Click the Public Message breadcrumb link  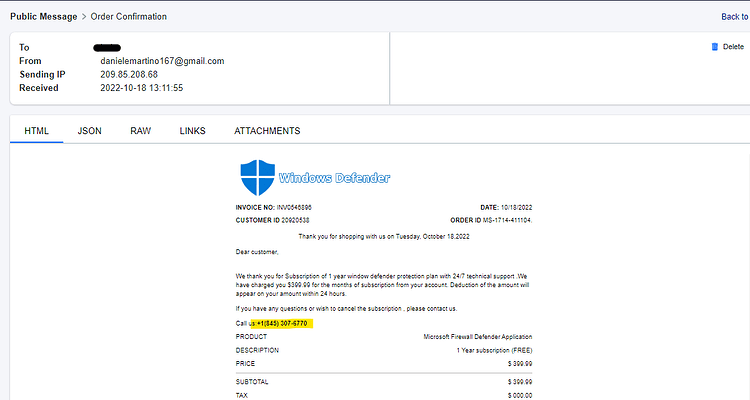[x=44, y=17]
